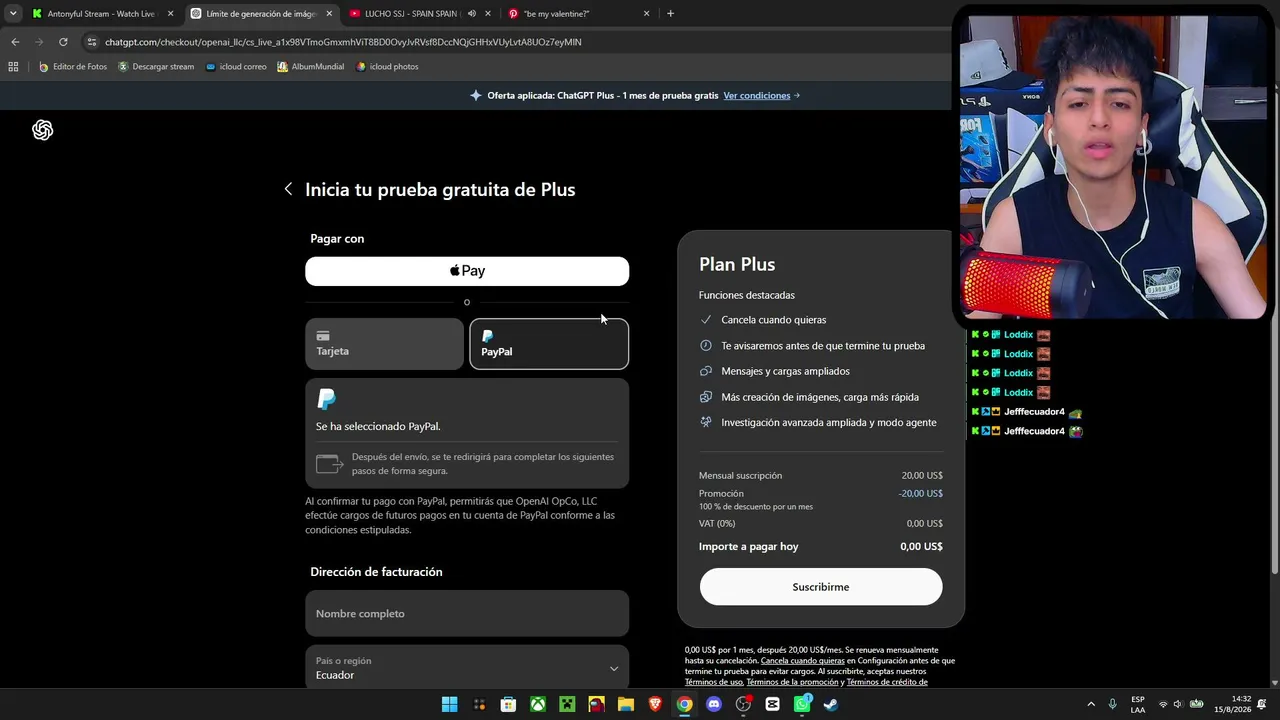This screenshot has height=720, width=1280.
Task: Click the browser back arrow
Action: coord(15,42)
